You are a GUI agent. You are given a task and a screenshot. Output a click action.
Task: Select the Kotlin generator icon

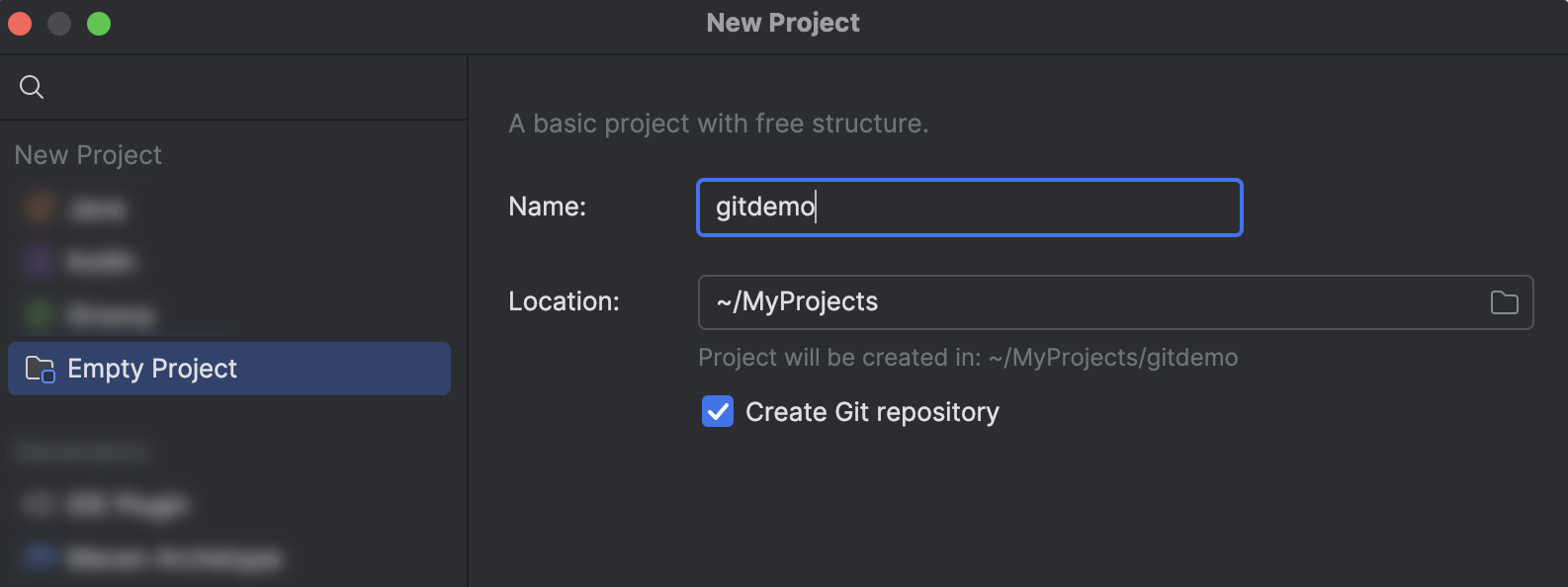pos(40,261)
